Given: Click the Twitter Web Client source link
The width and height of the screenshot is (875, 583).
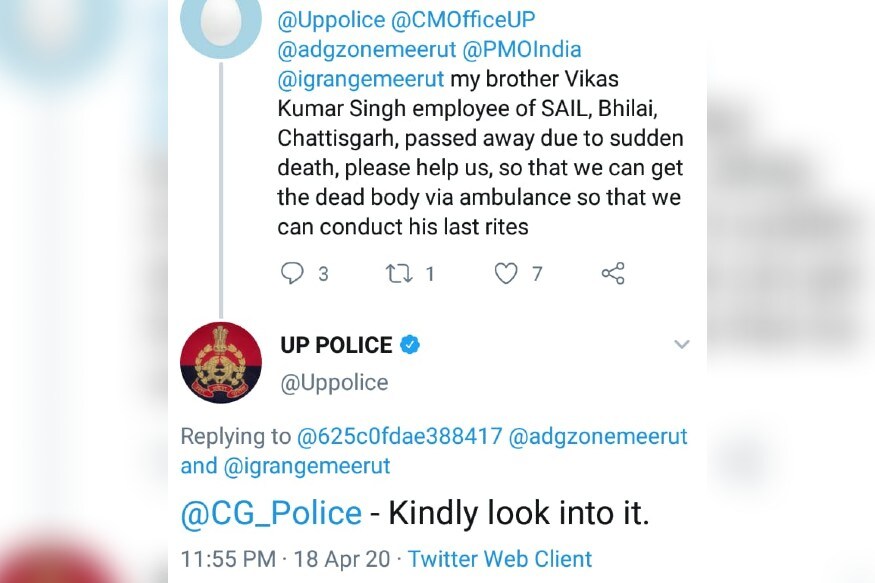Looking at the screenshot, I should 499,559.
